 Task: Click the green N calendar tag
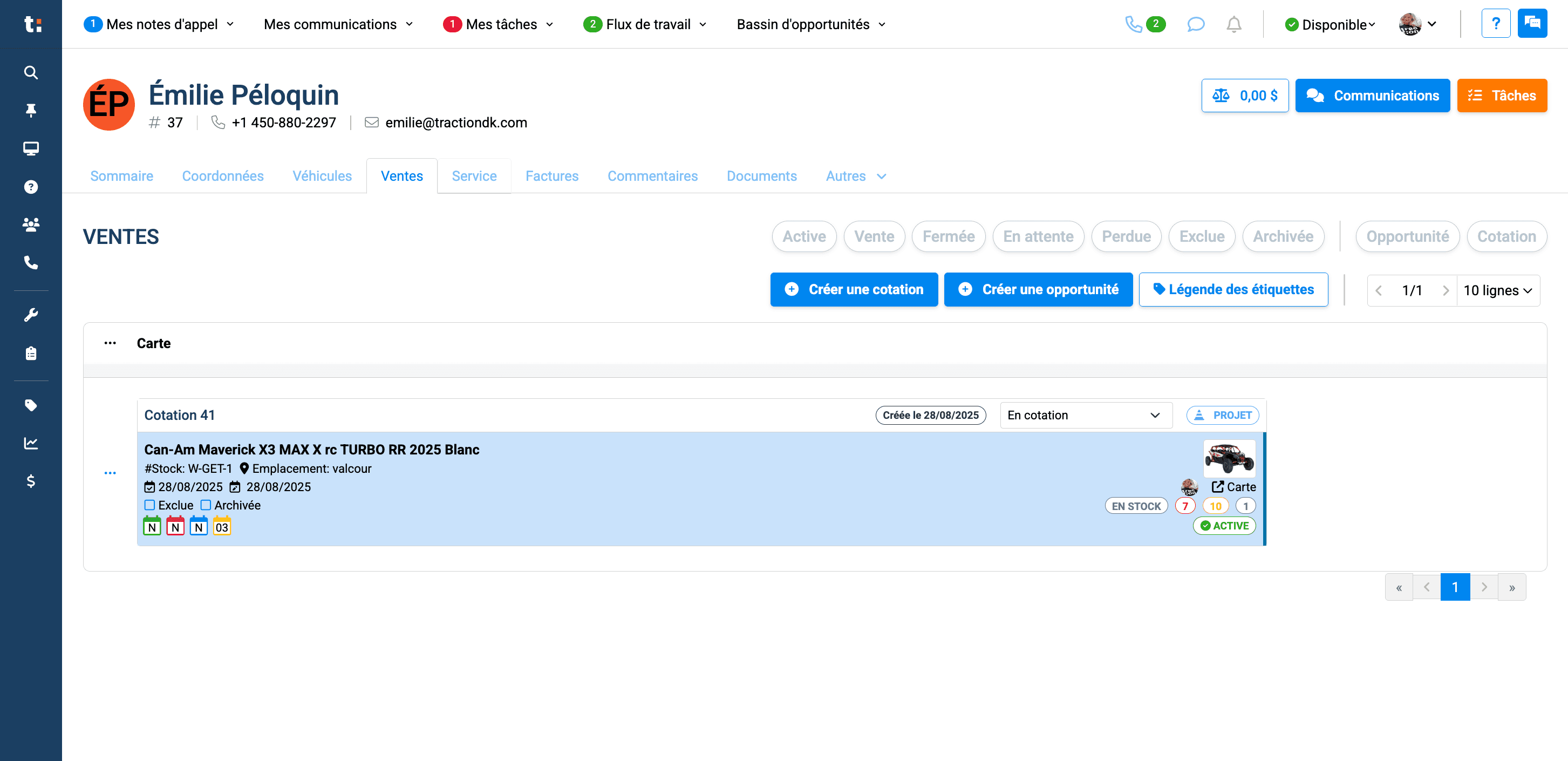[x=152, y=526]
